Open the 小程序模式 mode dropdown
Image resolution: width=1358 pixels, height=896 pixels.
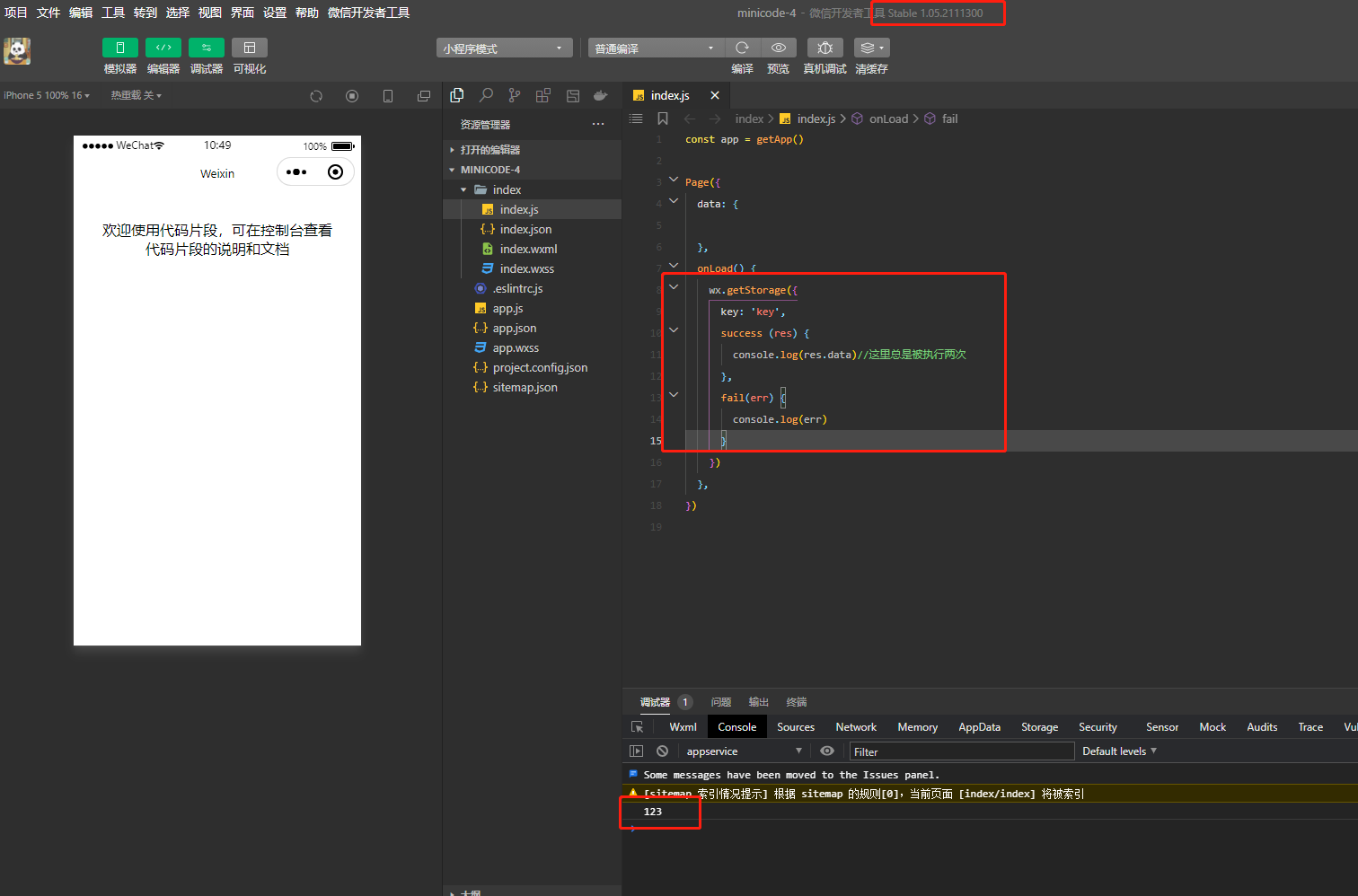505,48
